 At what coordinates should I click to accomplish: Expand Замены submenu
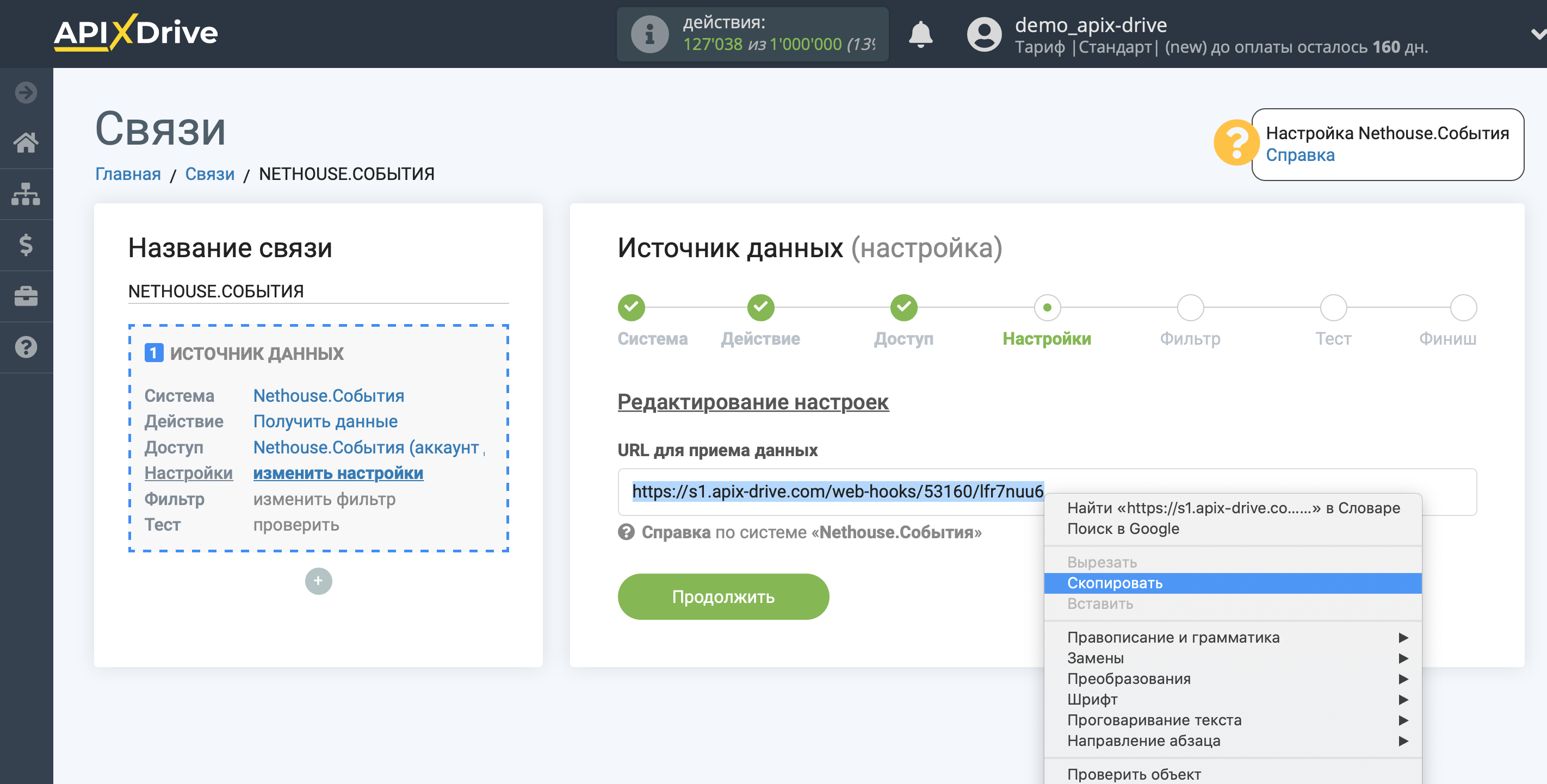1233,658
